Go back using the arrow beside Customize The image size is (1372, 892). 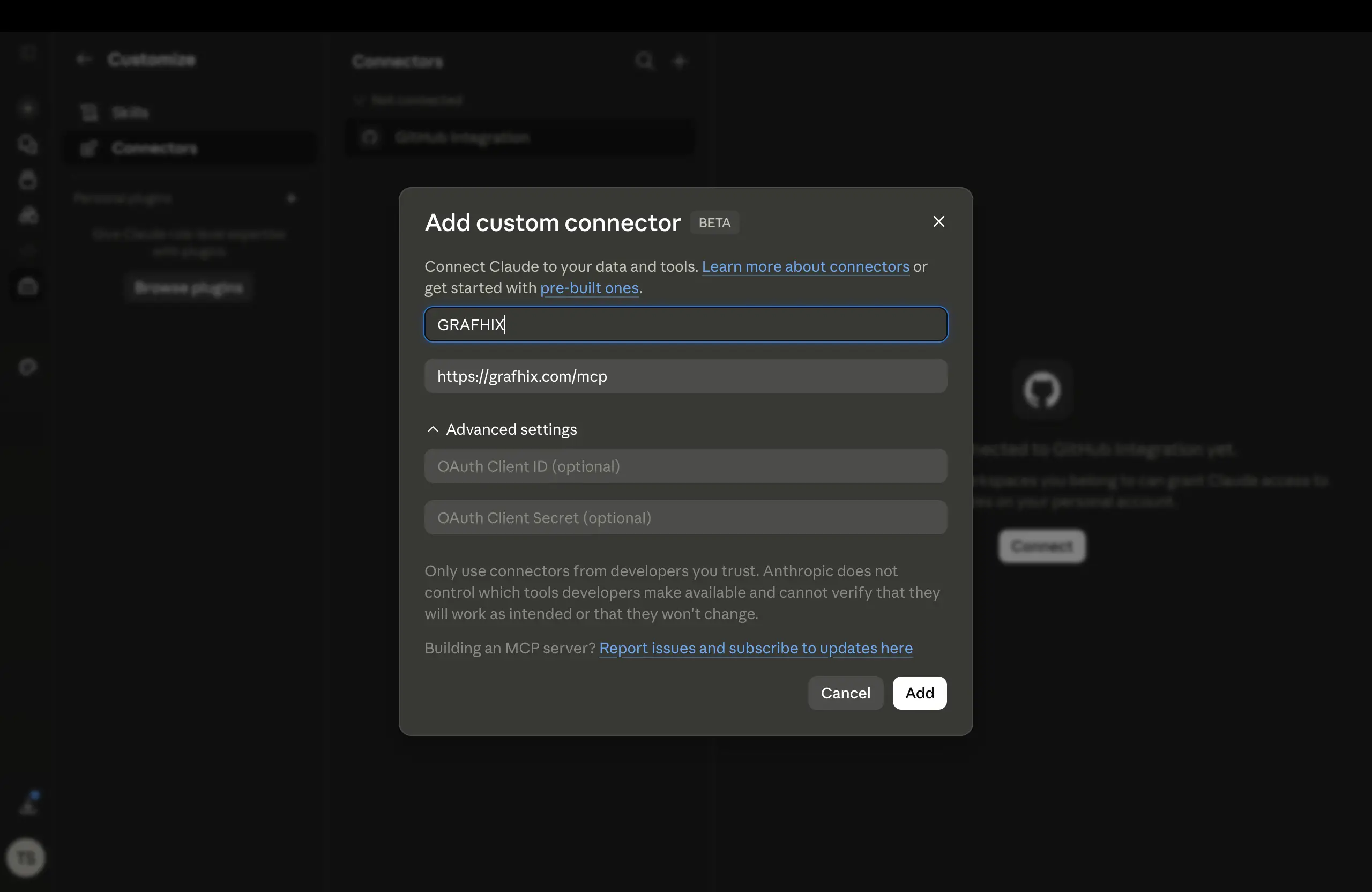(x=84, y=60)
